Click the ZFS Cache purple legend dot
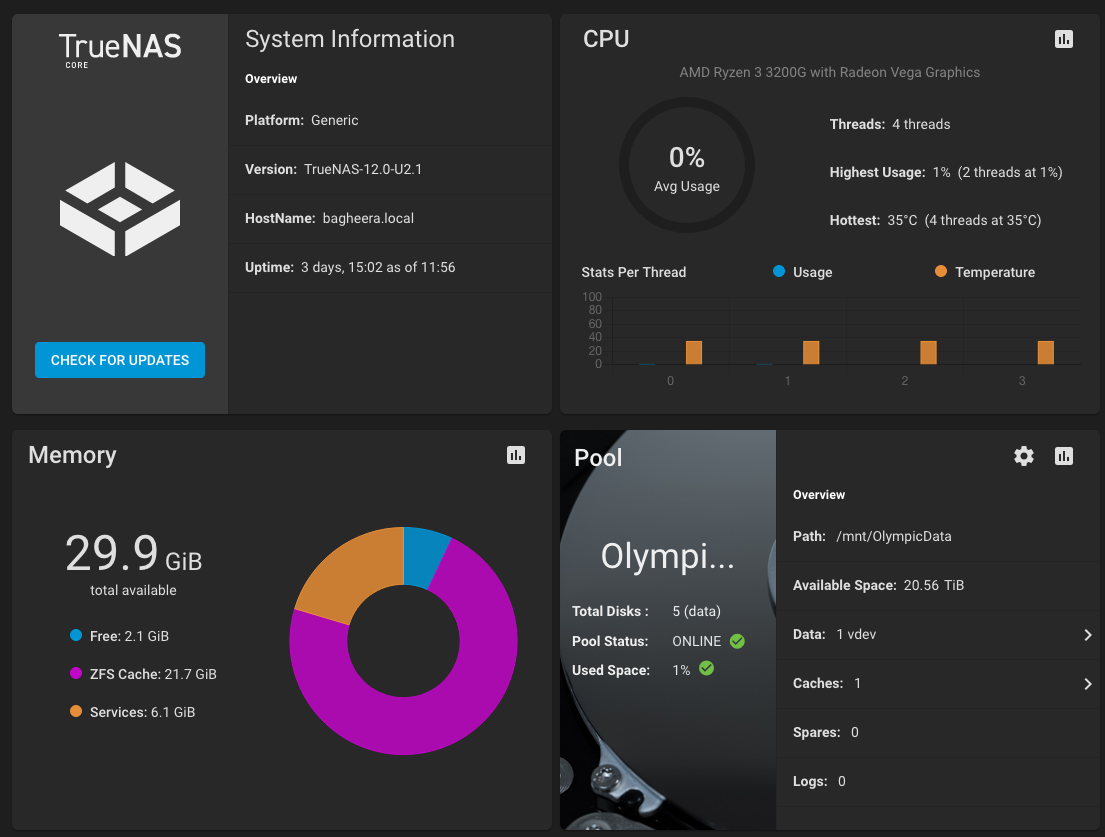 tap(76, 674)
